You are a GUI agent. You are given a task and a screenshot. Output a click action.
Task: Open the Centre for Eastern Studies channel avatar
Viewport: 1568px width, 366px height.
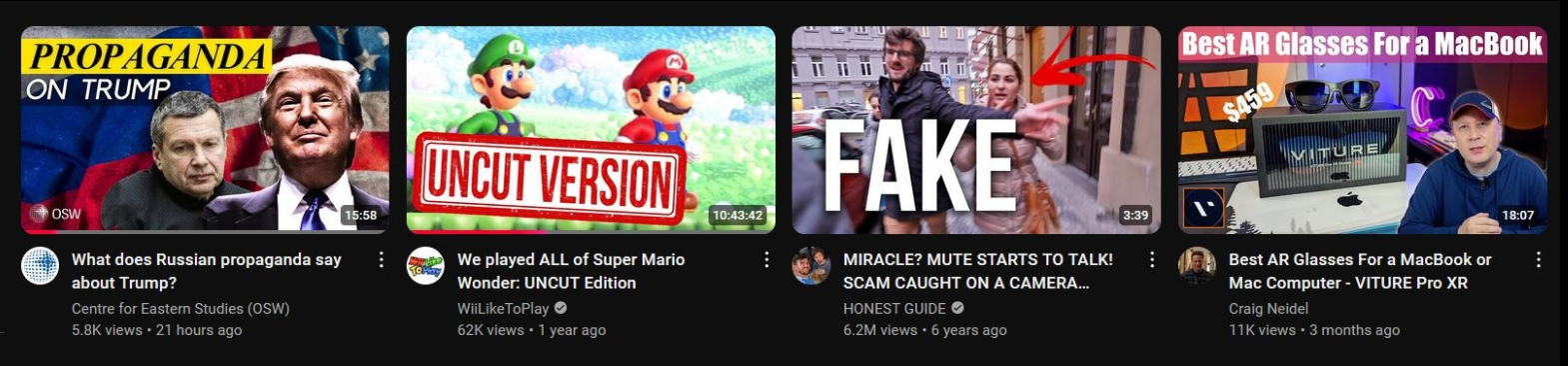40,266
